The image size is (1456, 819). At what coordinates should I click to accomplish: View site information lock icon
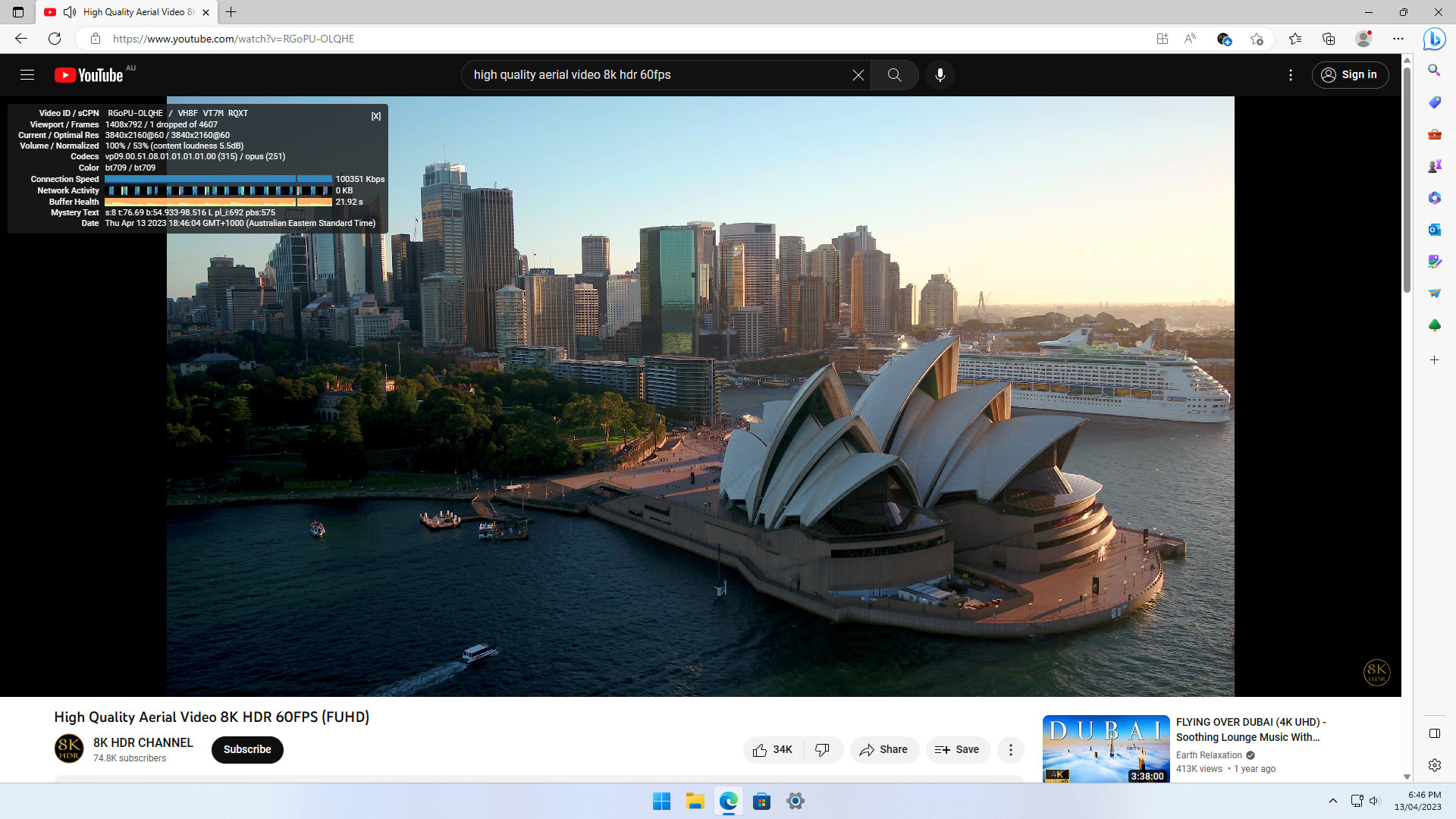click(95, 39)
